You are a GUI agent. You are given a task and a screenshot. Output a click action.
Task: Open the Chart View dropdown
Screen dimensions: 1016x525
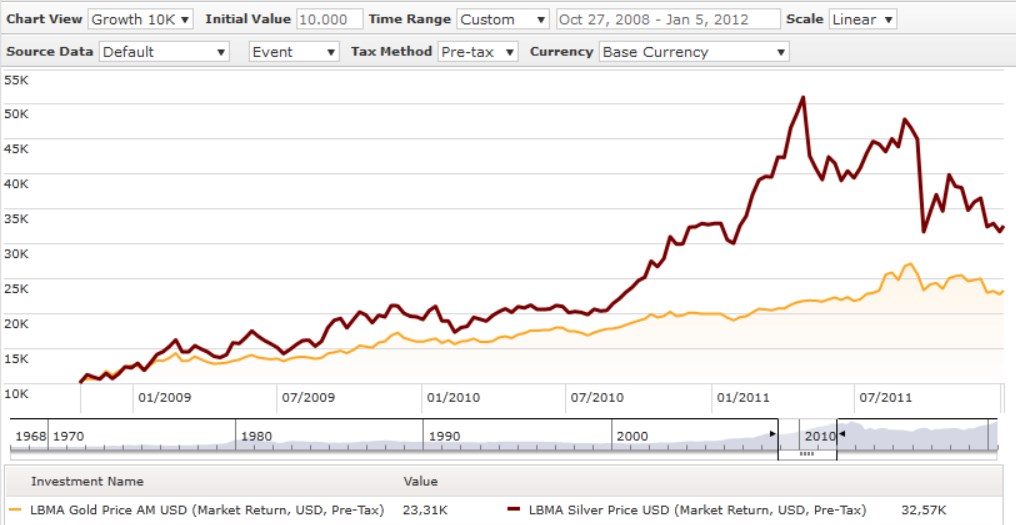coord(141,19)
